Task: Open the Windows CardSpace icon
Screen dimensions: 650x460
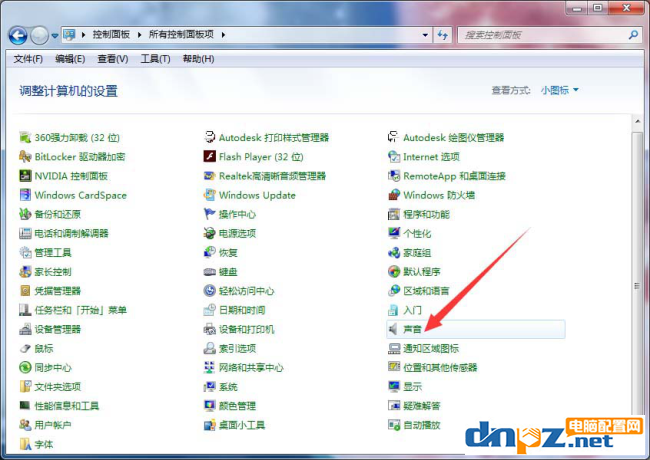Action: [25, 195]
